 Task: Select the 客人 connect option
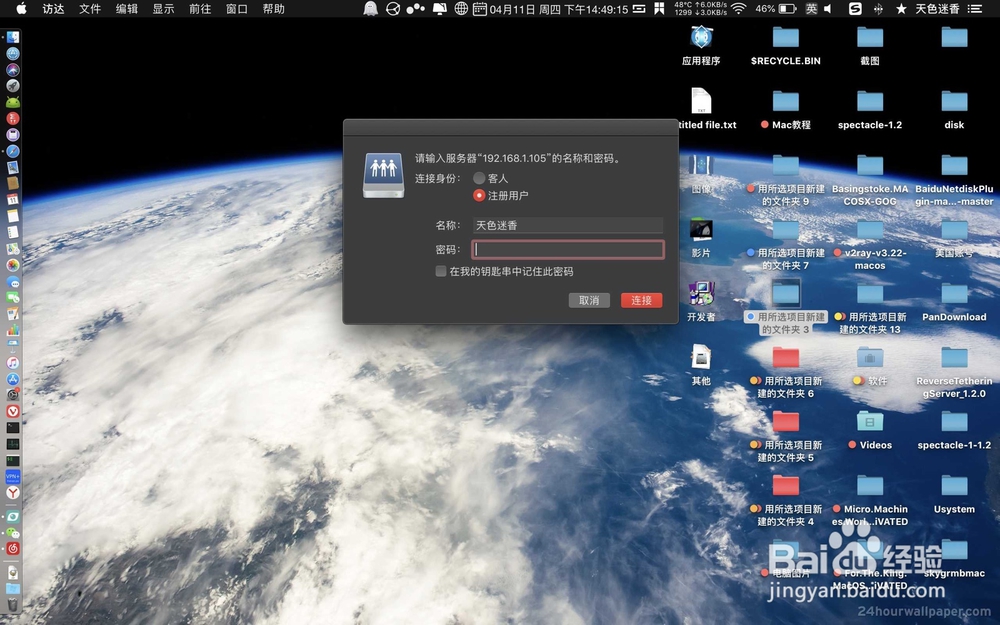479,178
